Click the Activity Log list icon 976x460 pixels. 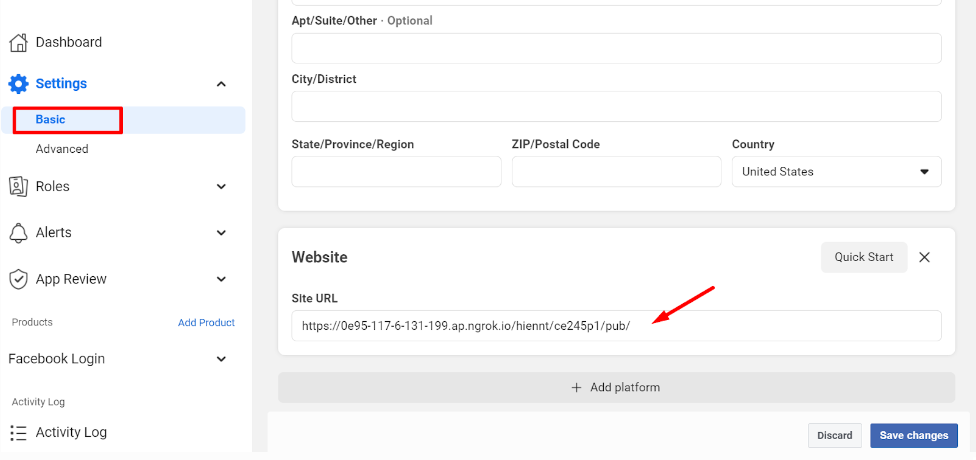coord(17,432)
